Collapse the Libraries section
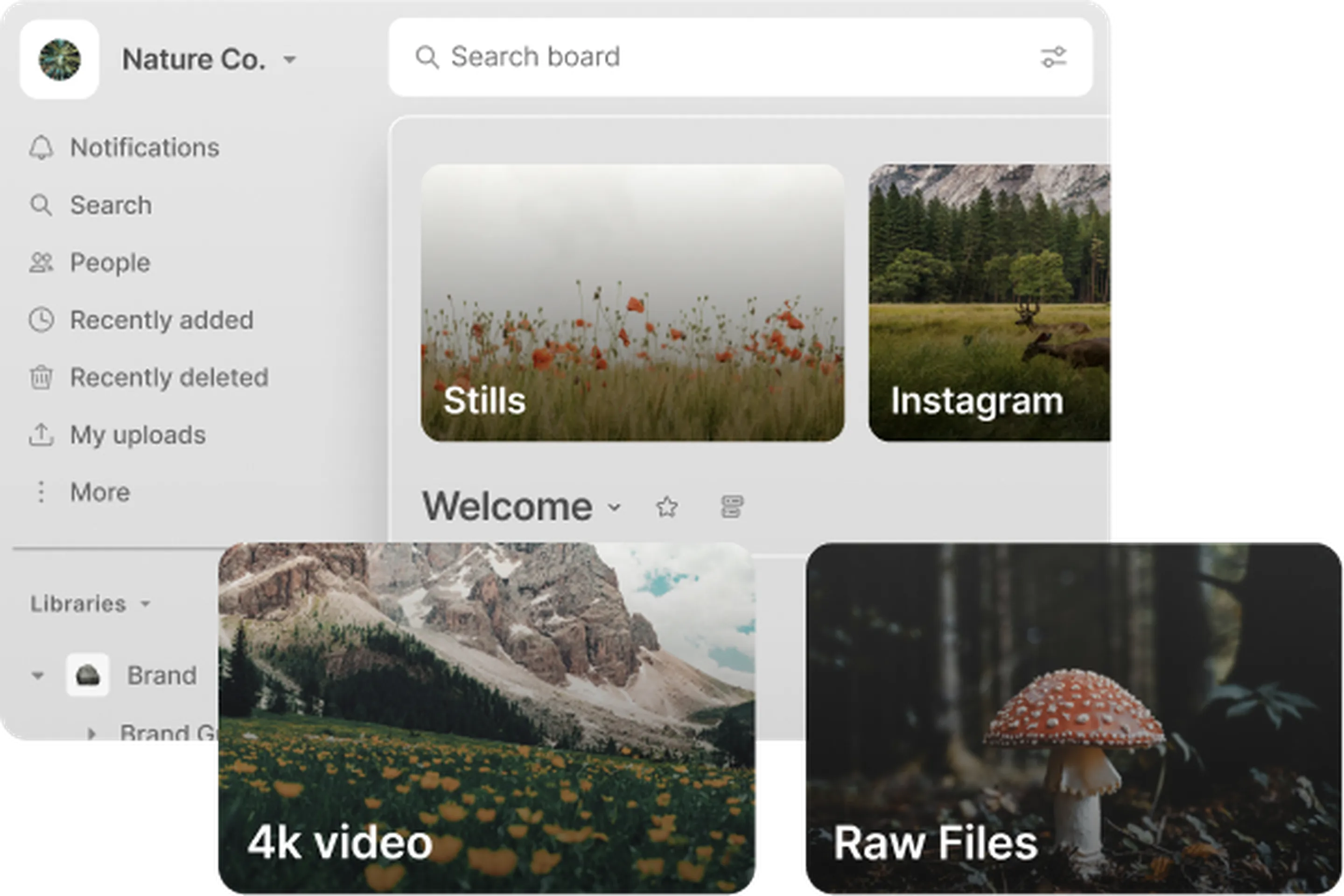 (x=146, y=604)
